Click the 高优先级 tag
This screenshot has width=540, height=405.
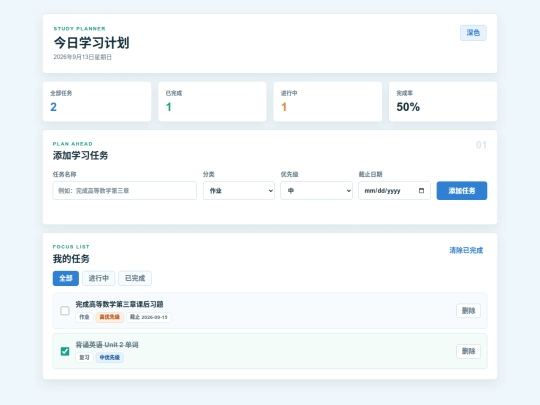pyautogui.click(x=110, y=317)
